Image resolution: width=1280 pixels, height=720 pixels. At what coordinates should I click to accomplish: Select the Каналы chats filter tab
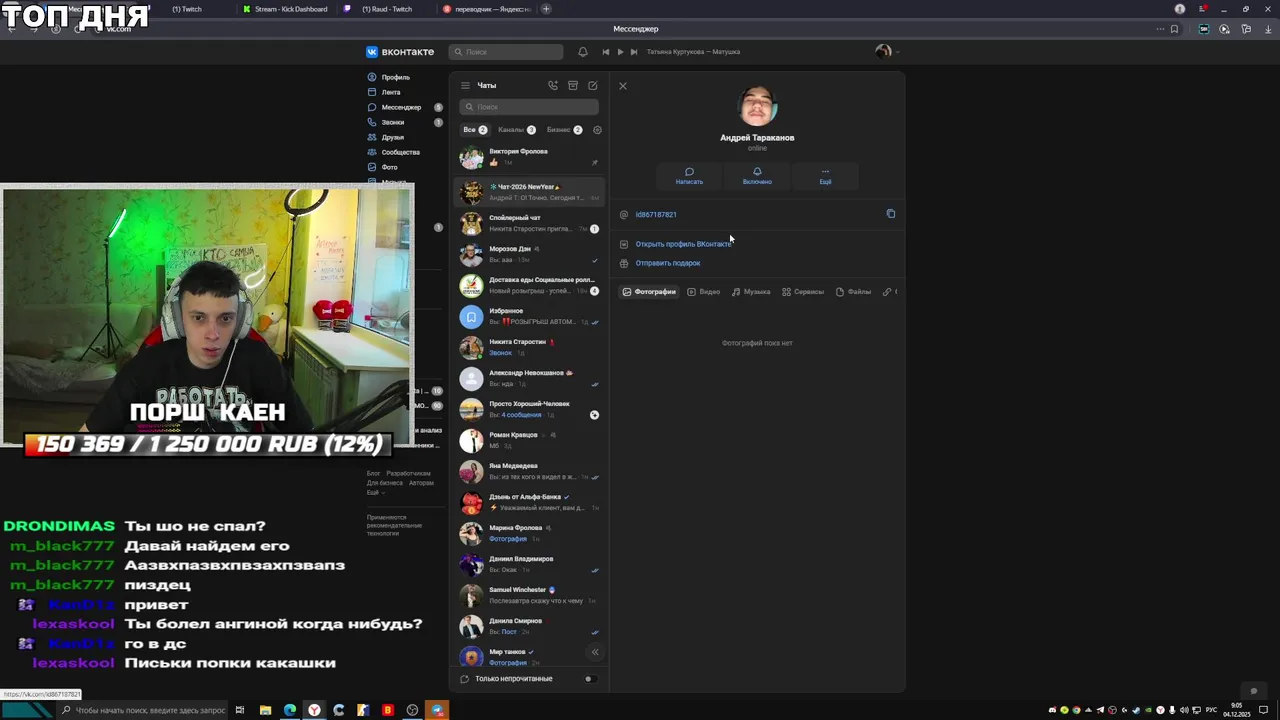(x=517, y=130)
